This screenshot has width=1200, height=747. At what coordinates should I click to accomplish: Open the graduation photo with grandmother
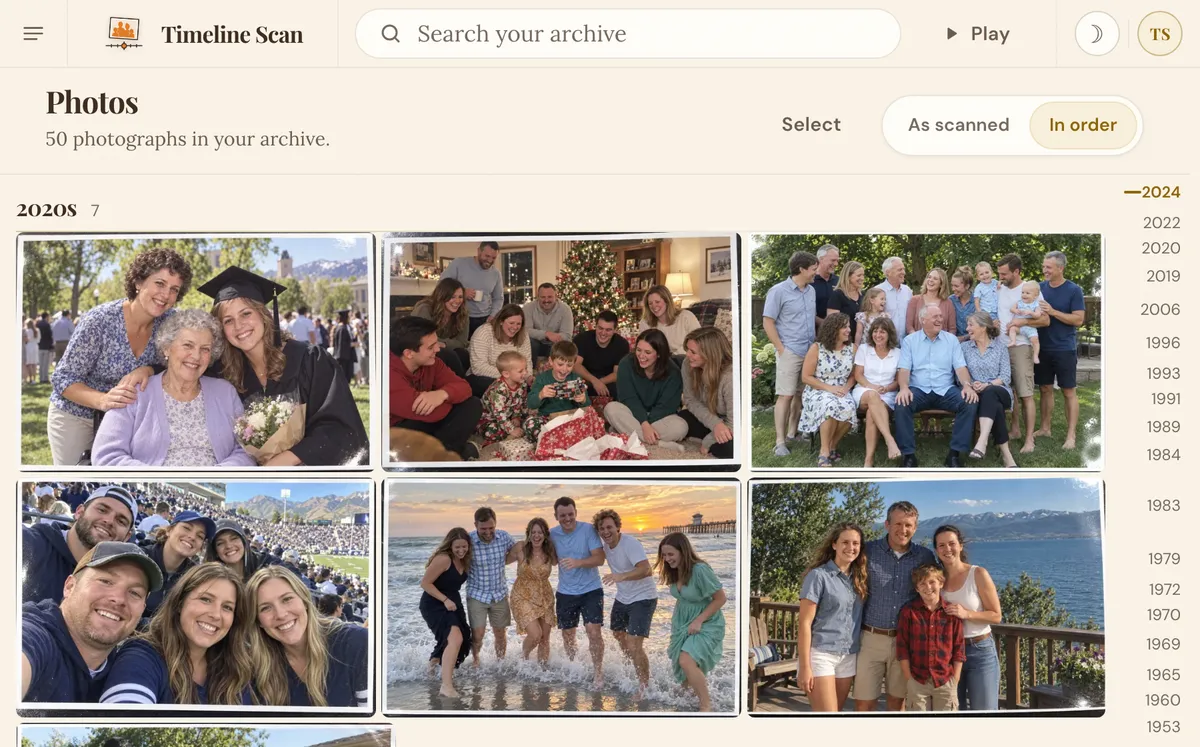click(x=195, y=351)
